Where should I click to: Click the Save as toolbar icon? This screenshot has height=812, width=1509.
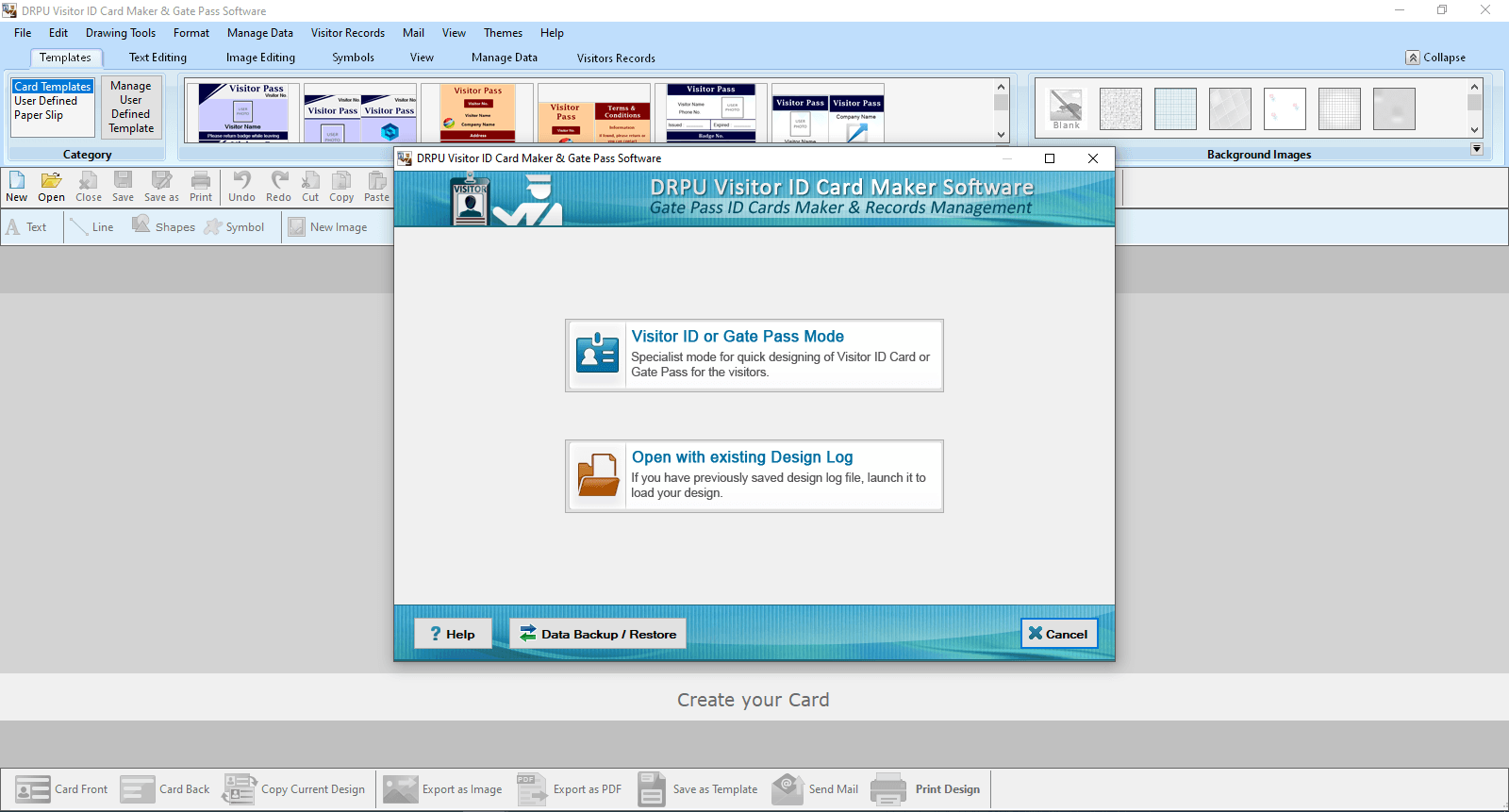click(161, 186)
